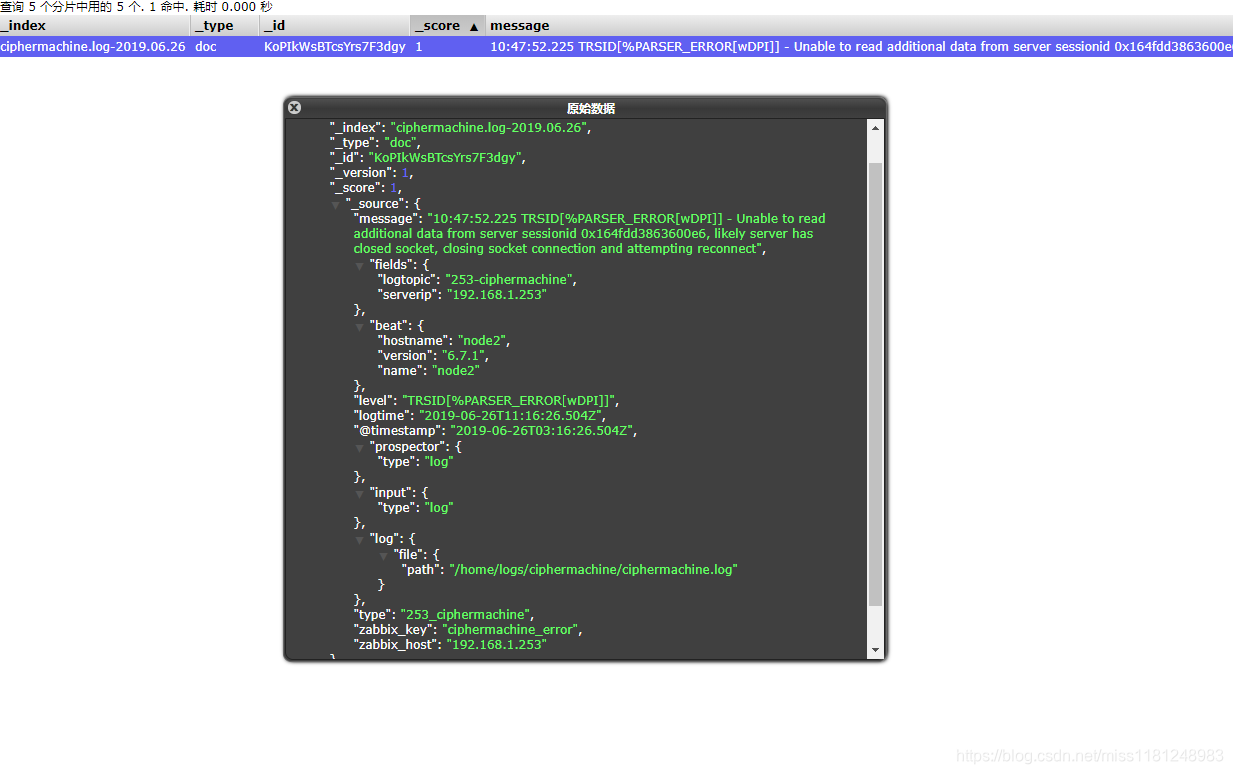Click the version "6.7.1" value
Screen dimensions: 1233x774
(464, 355)
